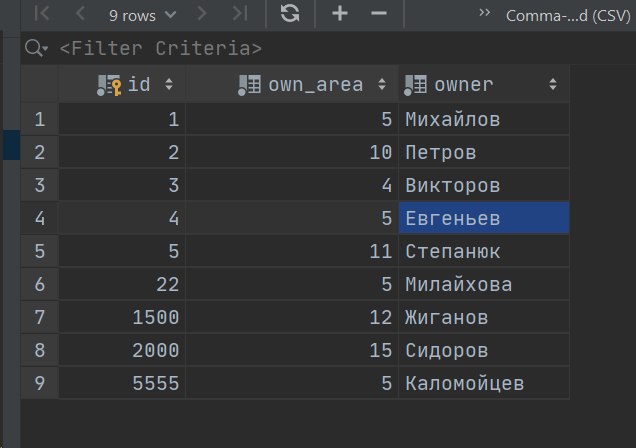Select the id cell with value 1500
Viewport: 636px width, 448px height.
[x=122, y=317]
